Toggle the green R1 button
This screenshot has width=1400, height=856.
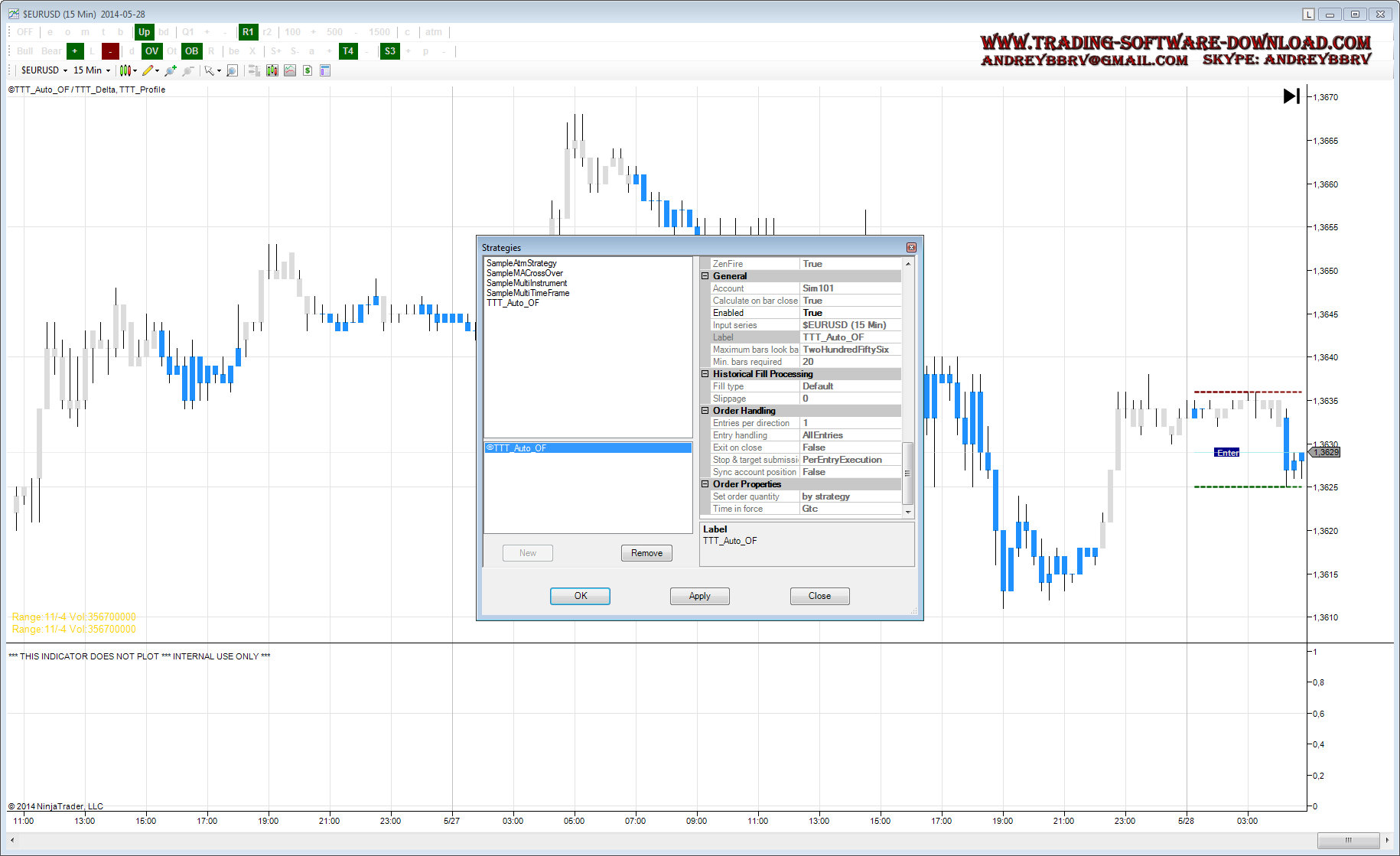[x=248, y=32]
